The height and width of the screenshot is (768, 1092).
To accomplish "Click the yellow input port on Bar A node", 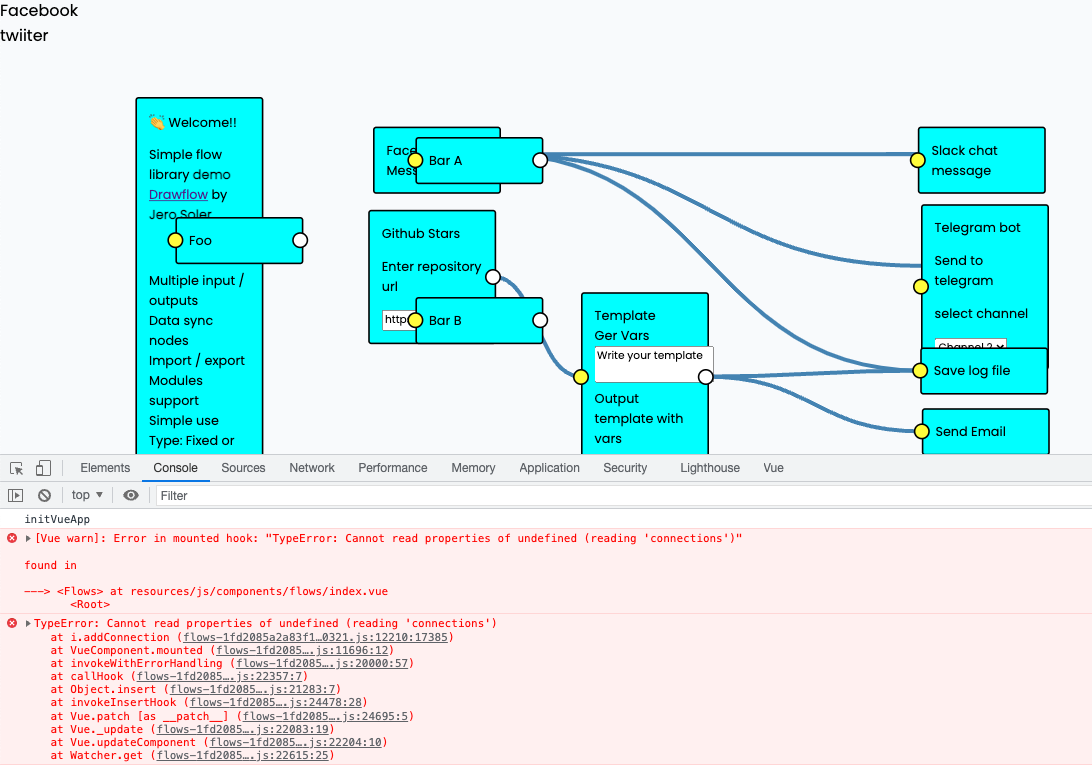I will click(x=415, y=160).
